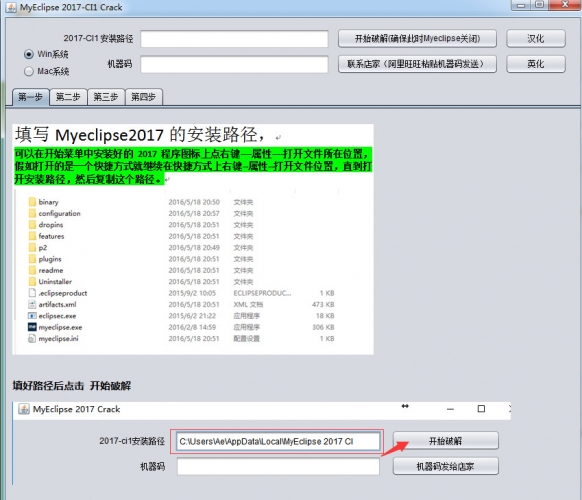Minimize the MyEclipse 2017 Crack example window
Screen dimensions: 582x500
(x=450, y=409)
